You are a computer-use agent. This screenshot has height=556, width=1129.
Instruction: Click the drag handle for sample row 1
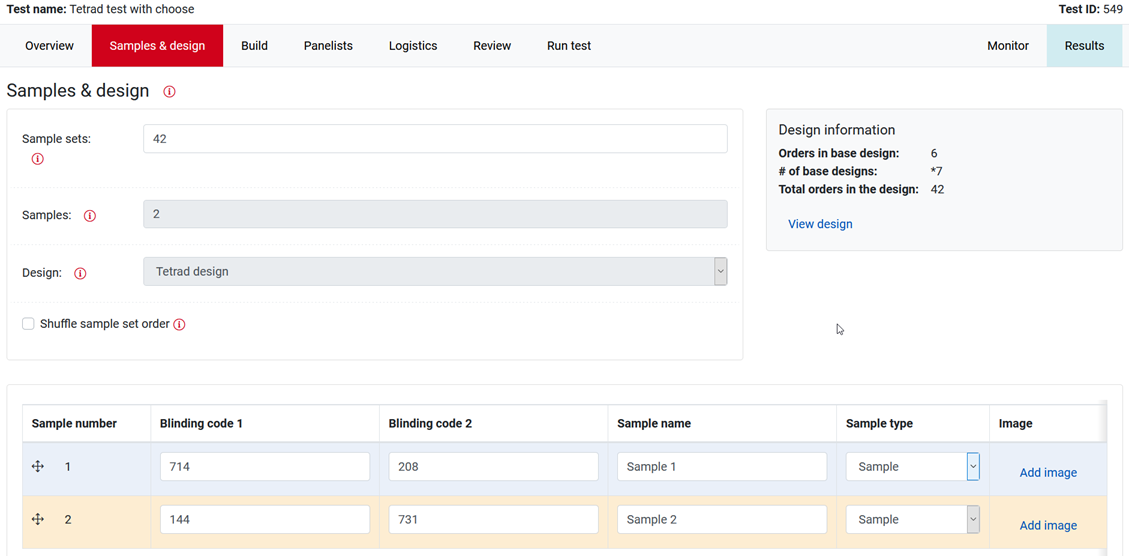pos(38,467)
